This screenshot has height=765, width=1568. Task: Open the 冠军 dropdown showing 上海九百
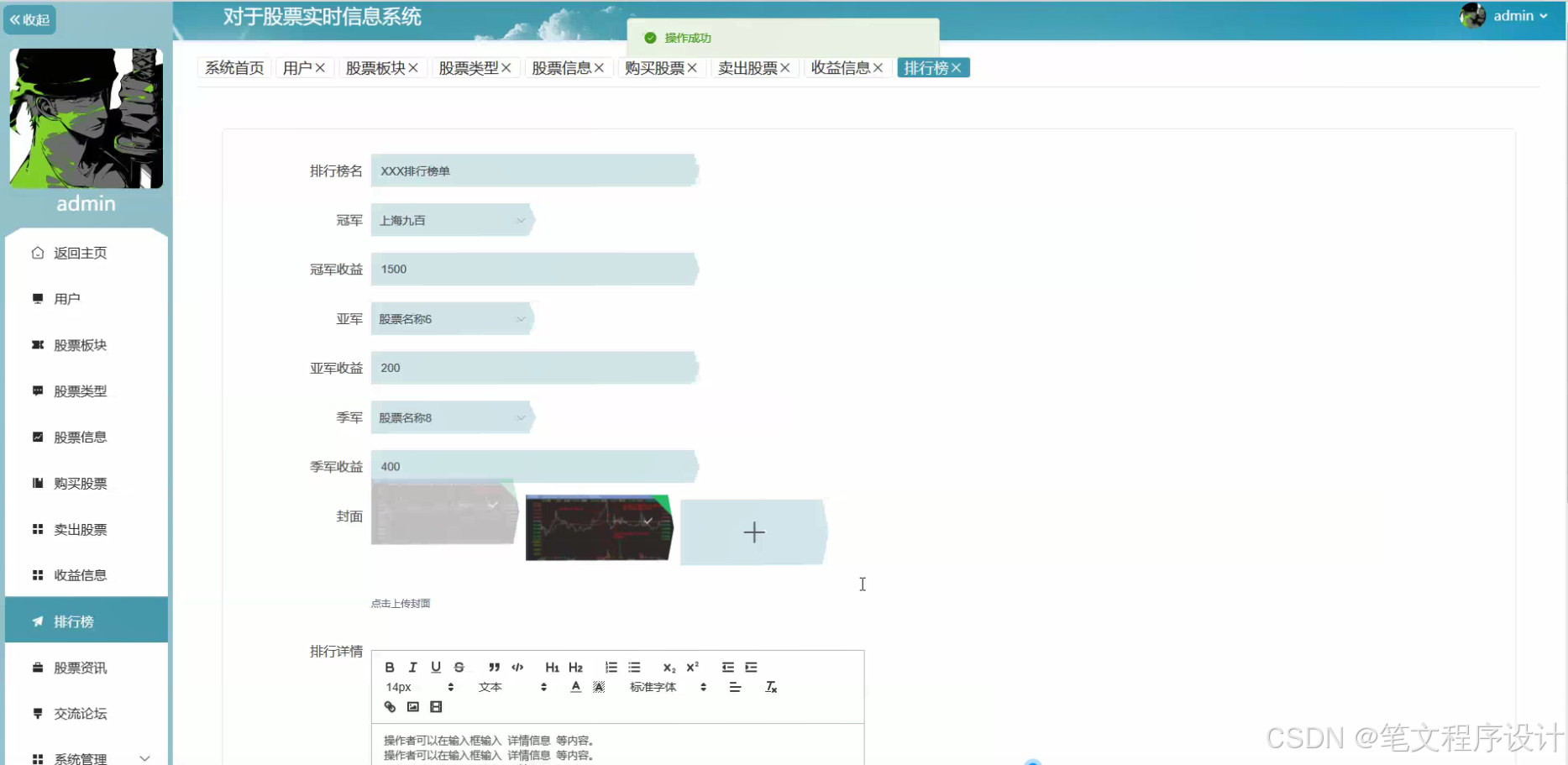click(x=451, y=220)
